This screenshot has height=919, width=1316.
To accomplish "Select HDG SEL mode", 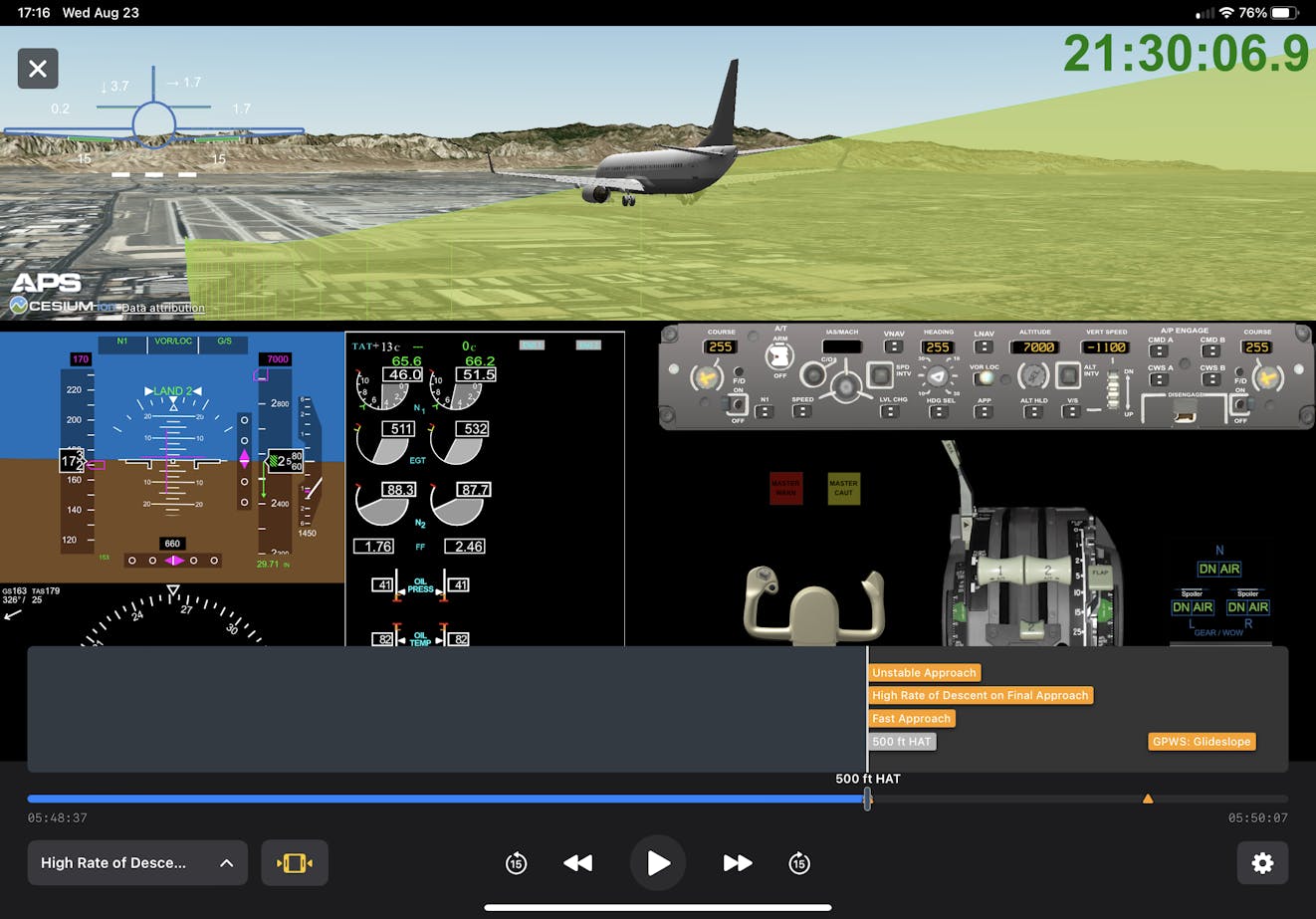I will click(937, 410).
